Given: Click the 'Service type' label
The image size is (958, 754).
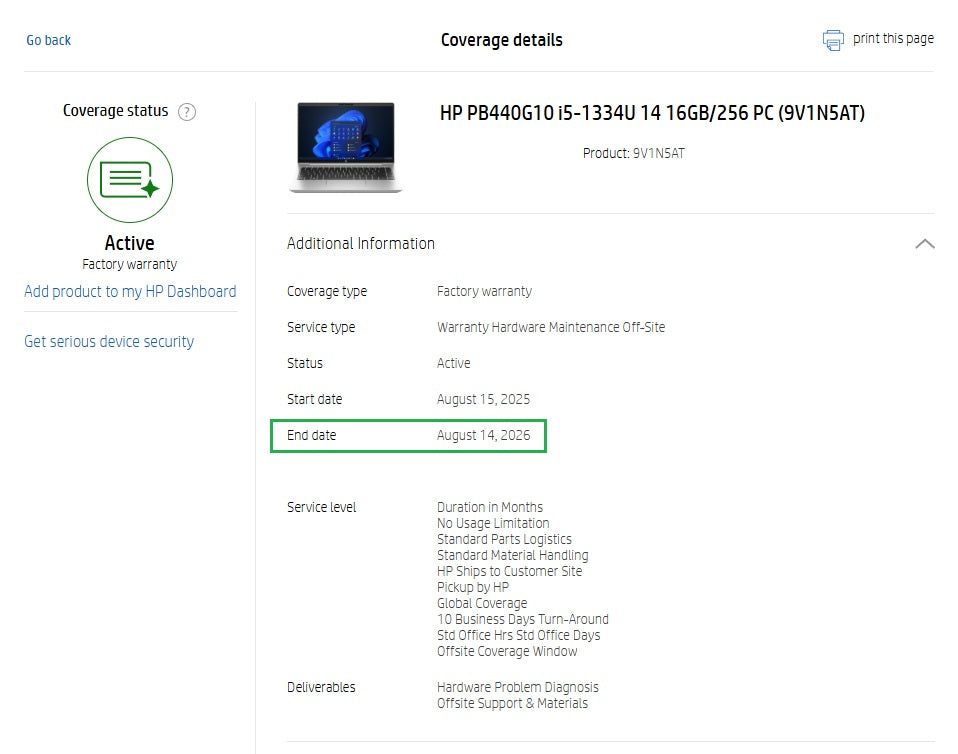Looking at the screenshot, I should pyautogui.click(x=321, y=328).
